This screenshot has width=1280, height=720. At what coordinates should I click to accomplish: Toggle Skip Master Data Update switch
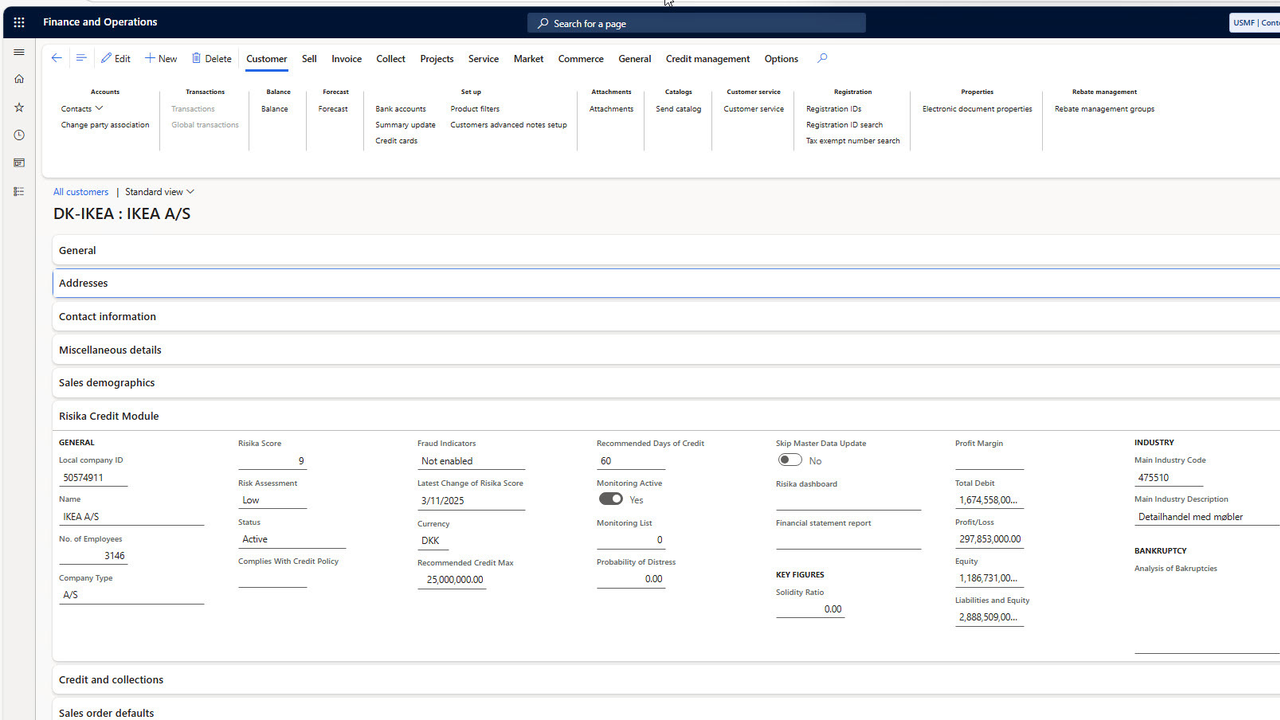coord(790,460)
